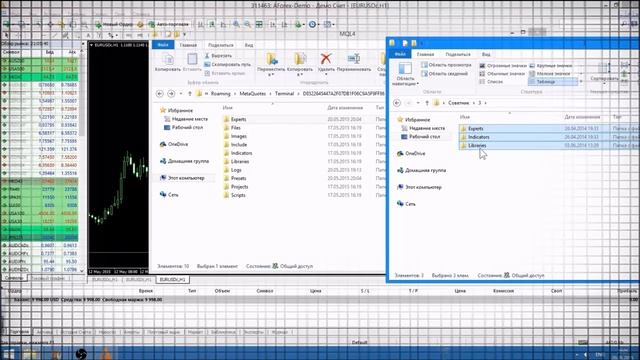This screenshot has height=360, width=640.
Task: Select the Presets folder
Action: click(238, 178)
